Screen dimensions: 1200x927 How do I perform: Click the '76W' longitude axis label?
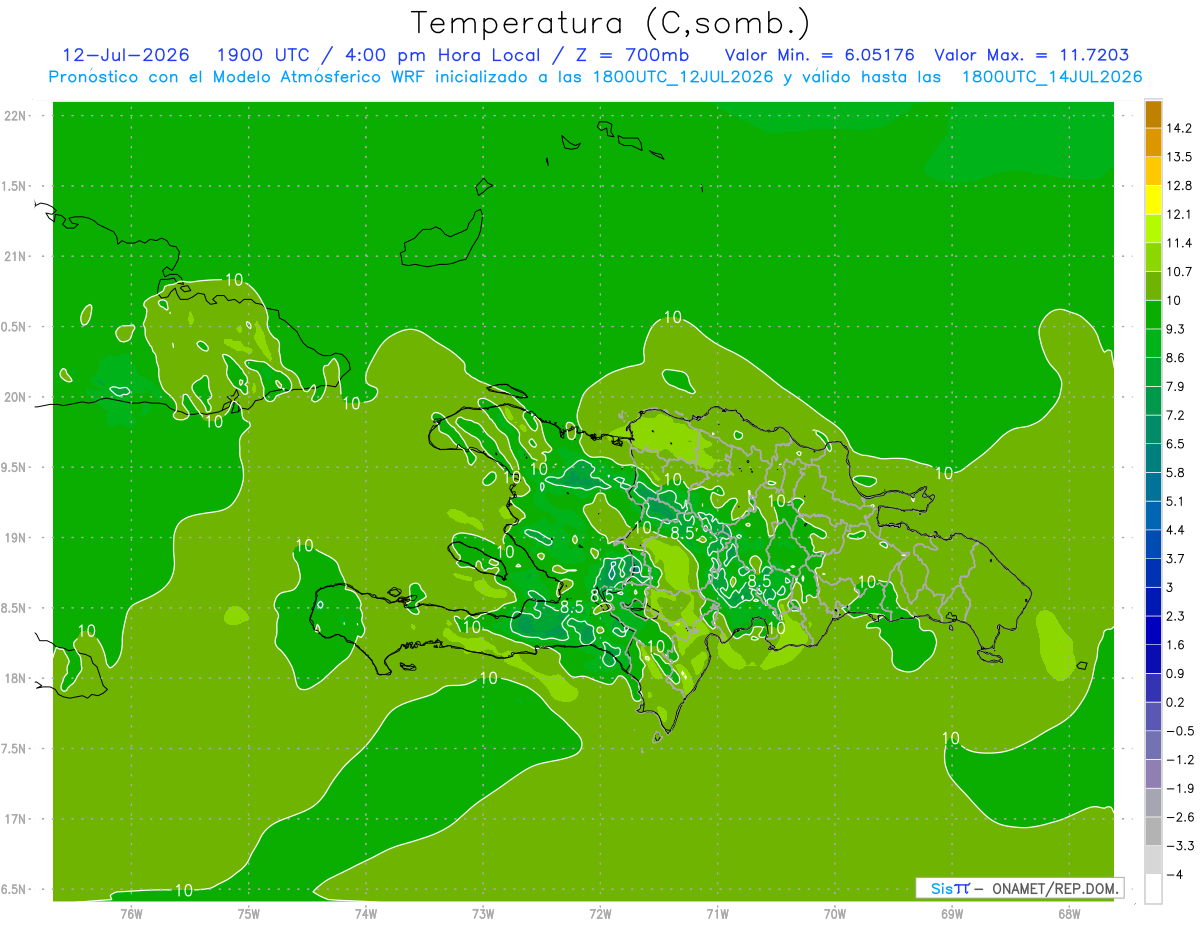[131, 913]
